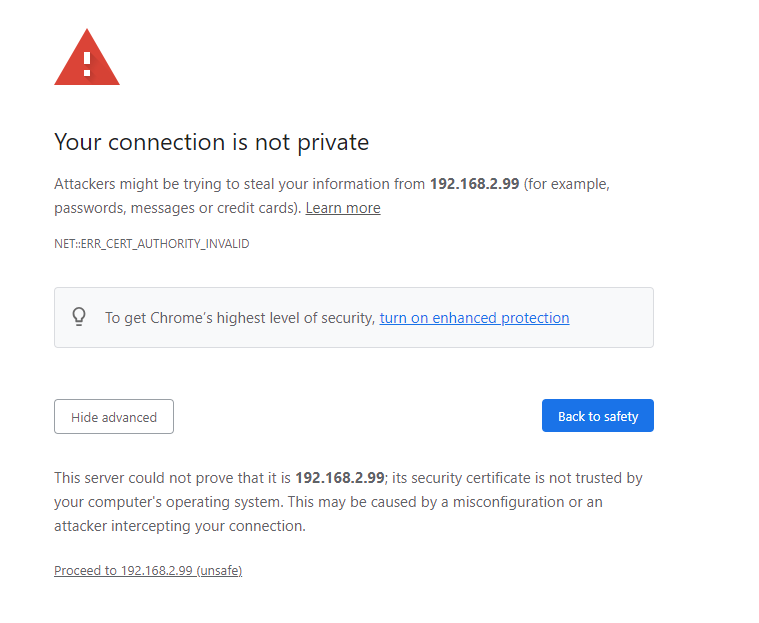Viewport: 759px width, 623px height.
Task: Click "attacker intercepting your connection" line
Action: click(180, 526)
